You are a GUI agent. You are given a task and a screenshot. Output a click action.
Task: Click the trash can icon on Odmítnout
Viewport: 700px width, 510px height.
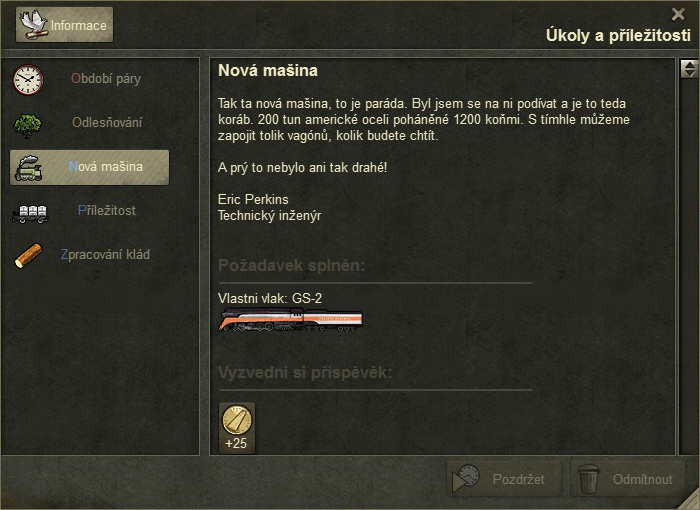coord(588,479)
